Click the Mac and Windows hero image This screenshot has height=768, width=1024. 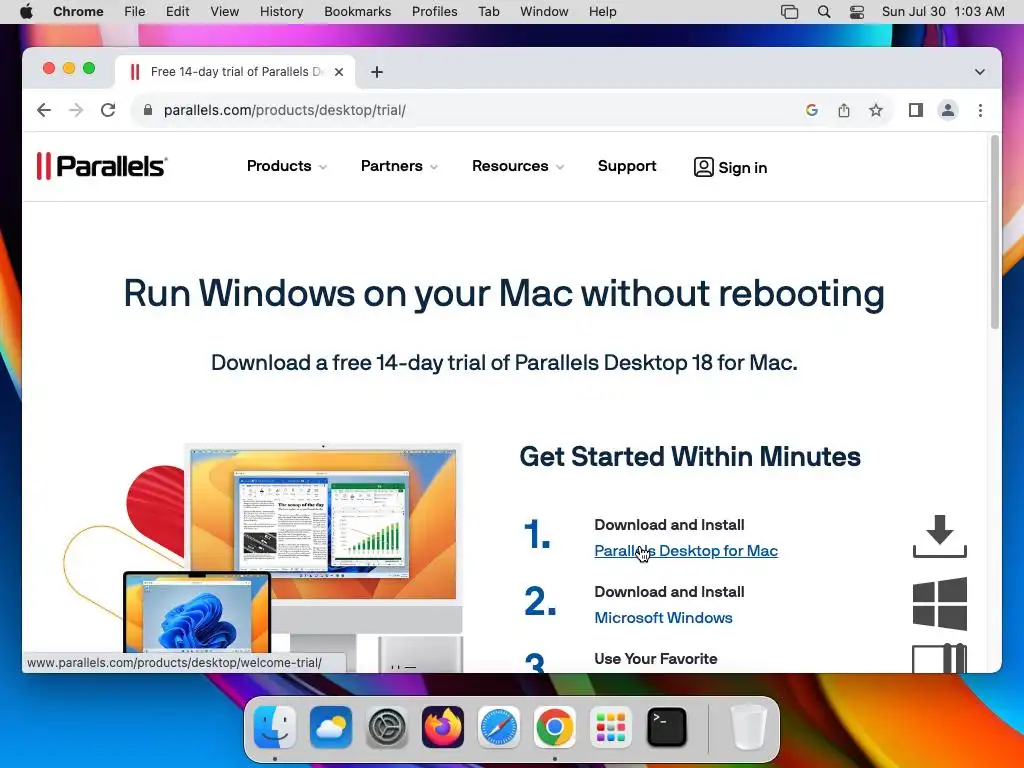pyautogui.click(x=264, y=556)
